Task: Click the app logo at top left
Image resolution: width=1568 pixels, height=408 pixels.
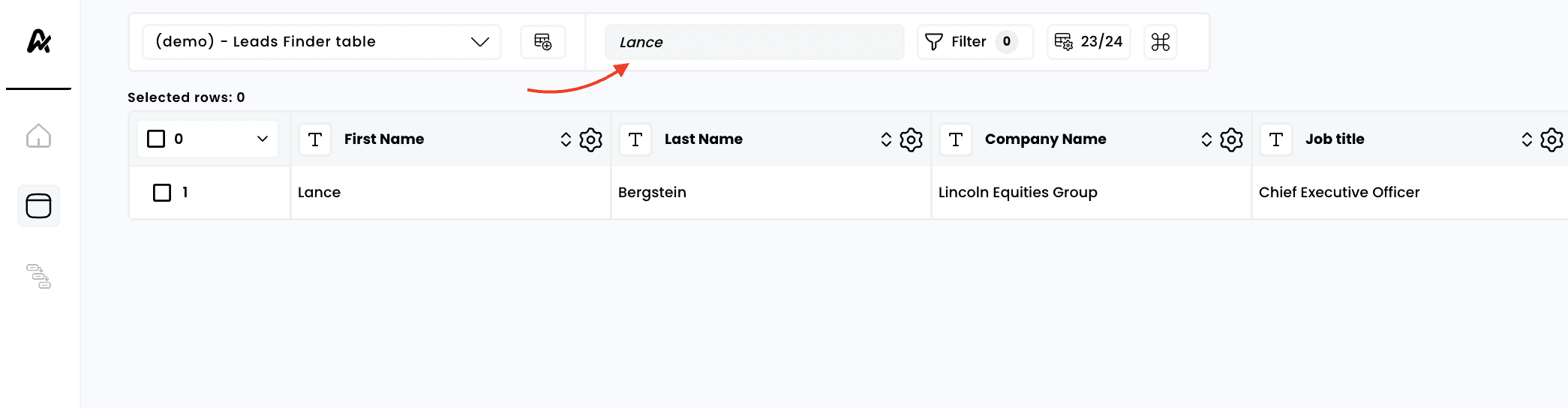Action: click(x=39, y=41)
